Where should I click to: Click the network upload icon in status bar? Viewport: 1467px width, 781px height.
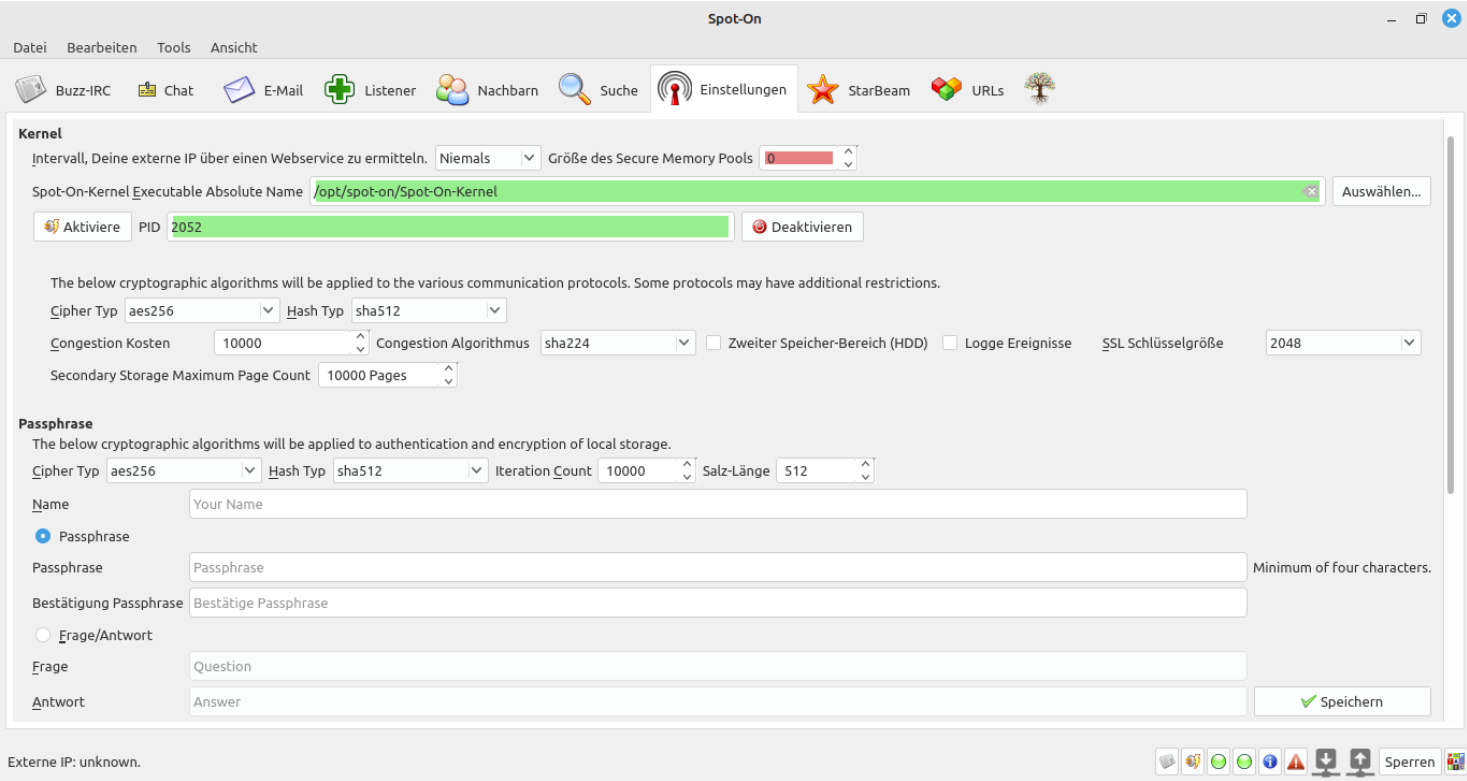1359,761
